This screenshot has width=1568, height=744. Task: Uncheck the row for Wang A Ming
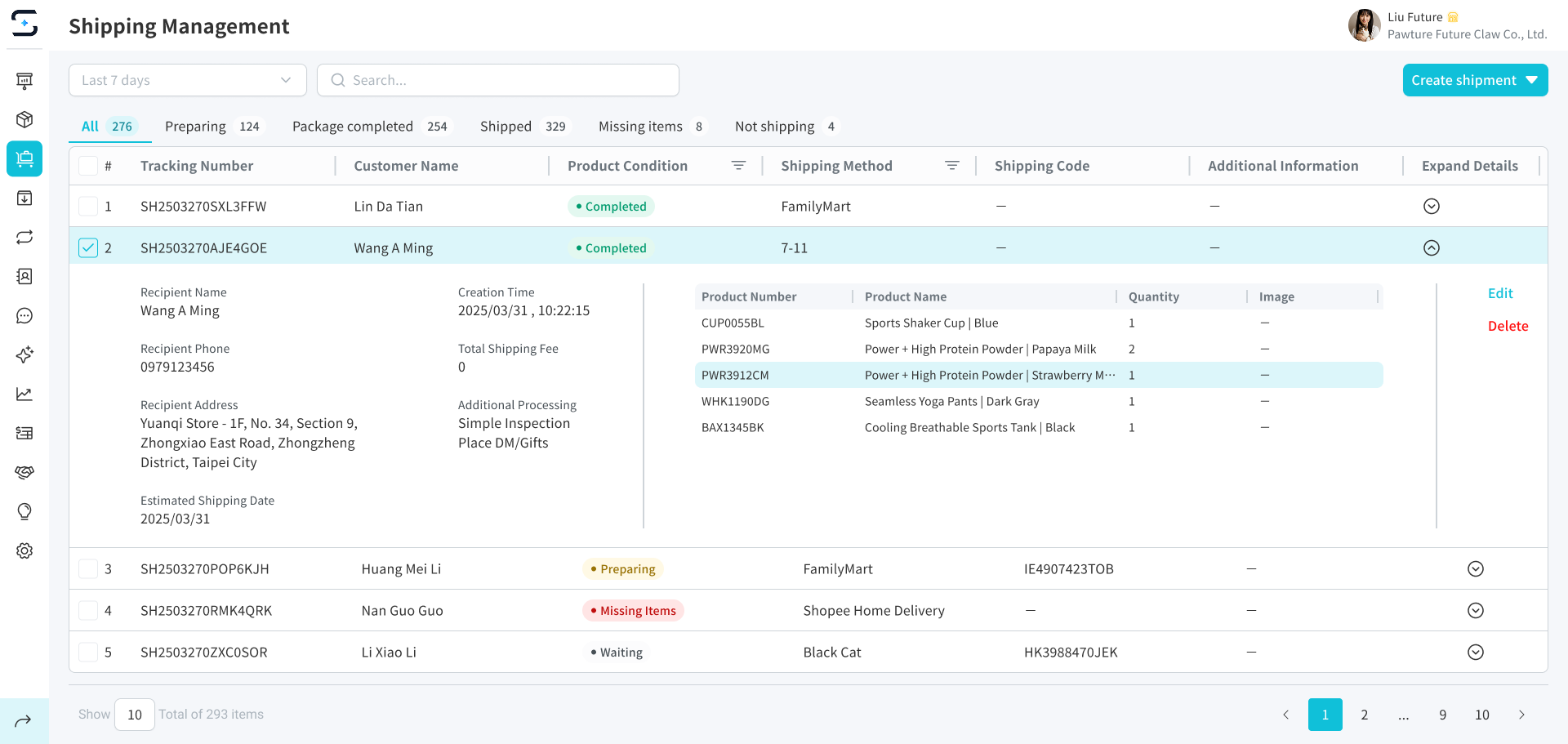click(x=88, y=248)
